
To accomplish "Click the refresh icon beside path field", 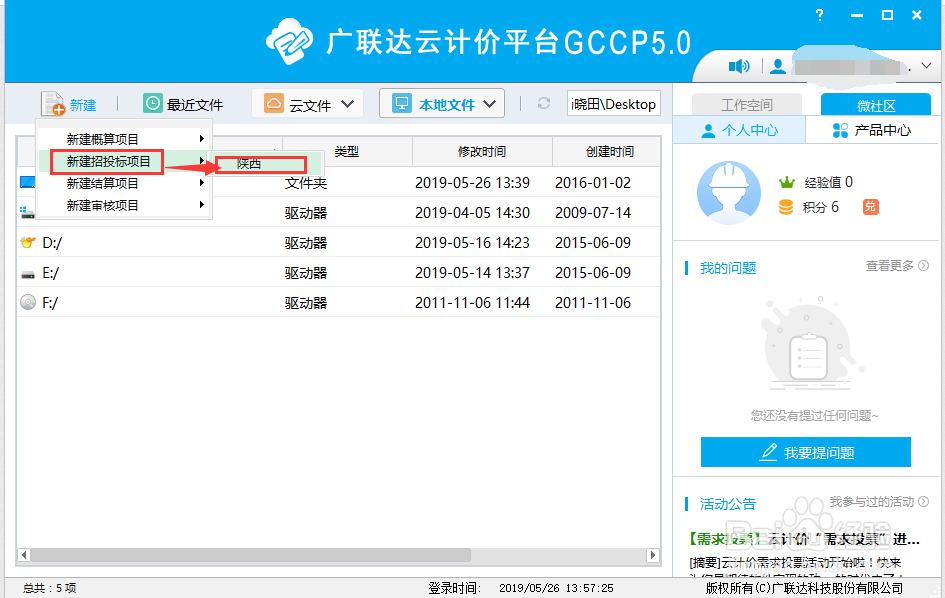I will pos(544,103).
